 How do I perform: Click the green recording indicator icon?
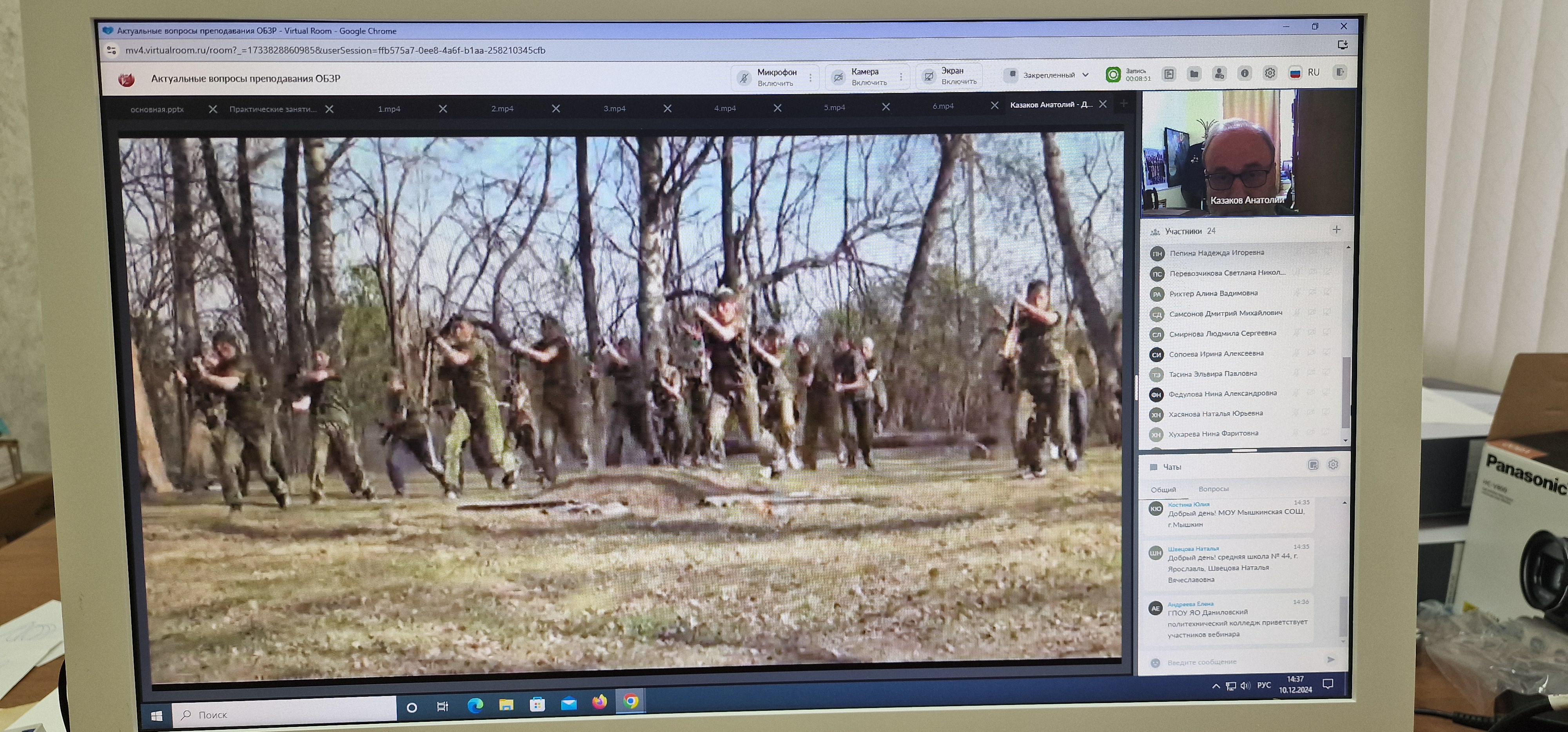tap(1113, 74)
